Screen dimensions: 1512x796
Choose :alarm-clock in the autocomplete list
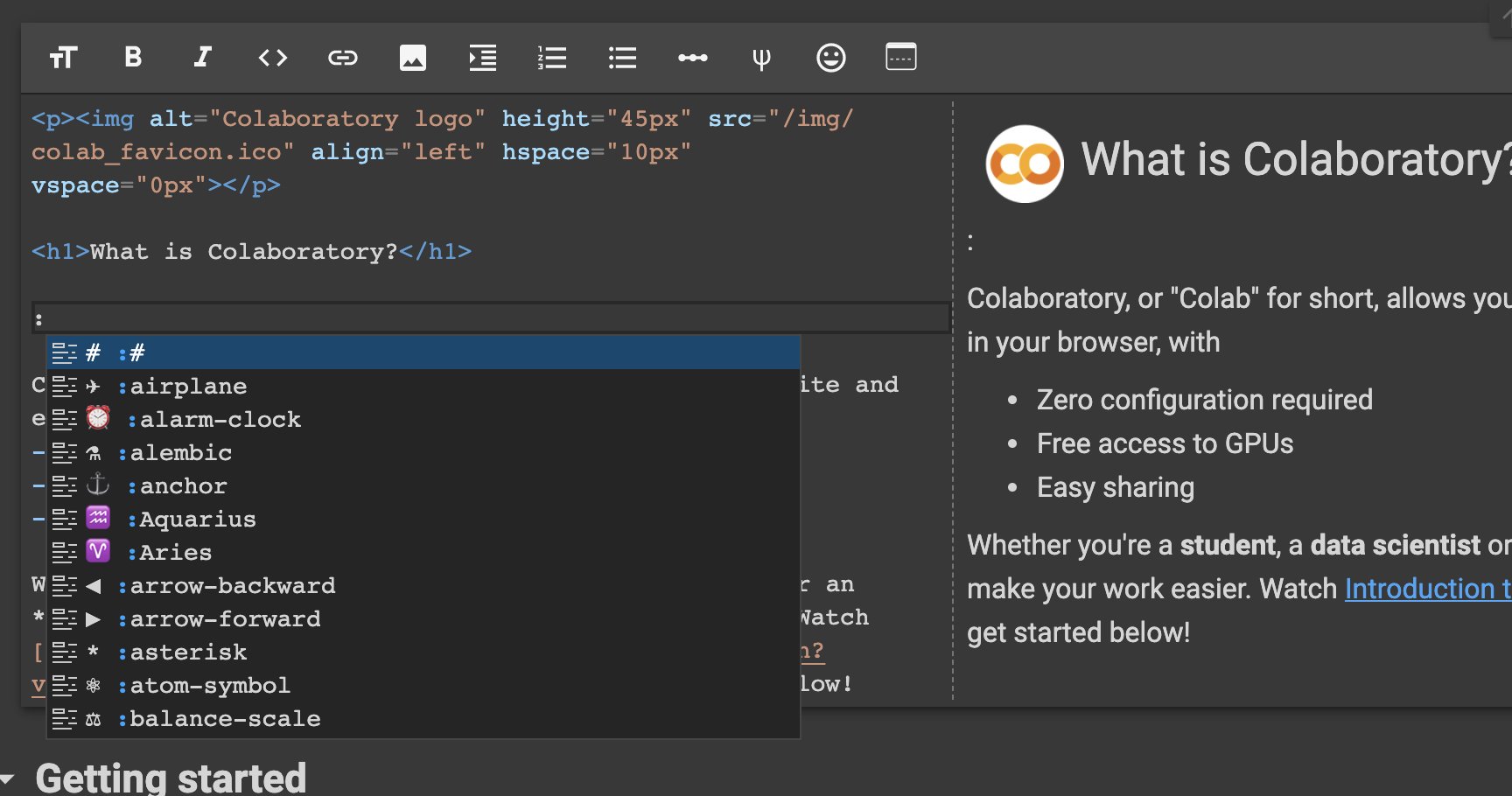[x=215, y=419]
